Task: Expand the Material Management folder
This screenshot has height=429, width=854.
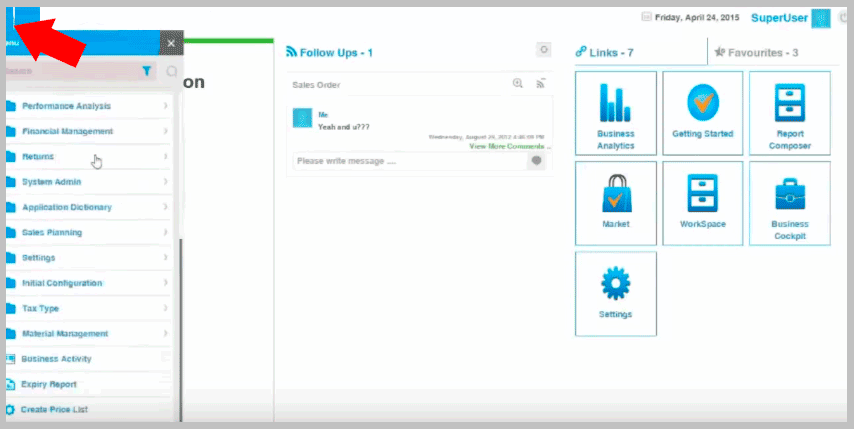Action: point(64,333)
